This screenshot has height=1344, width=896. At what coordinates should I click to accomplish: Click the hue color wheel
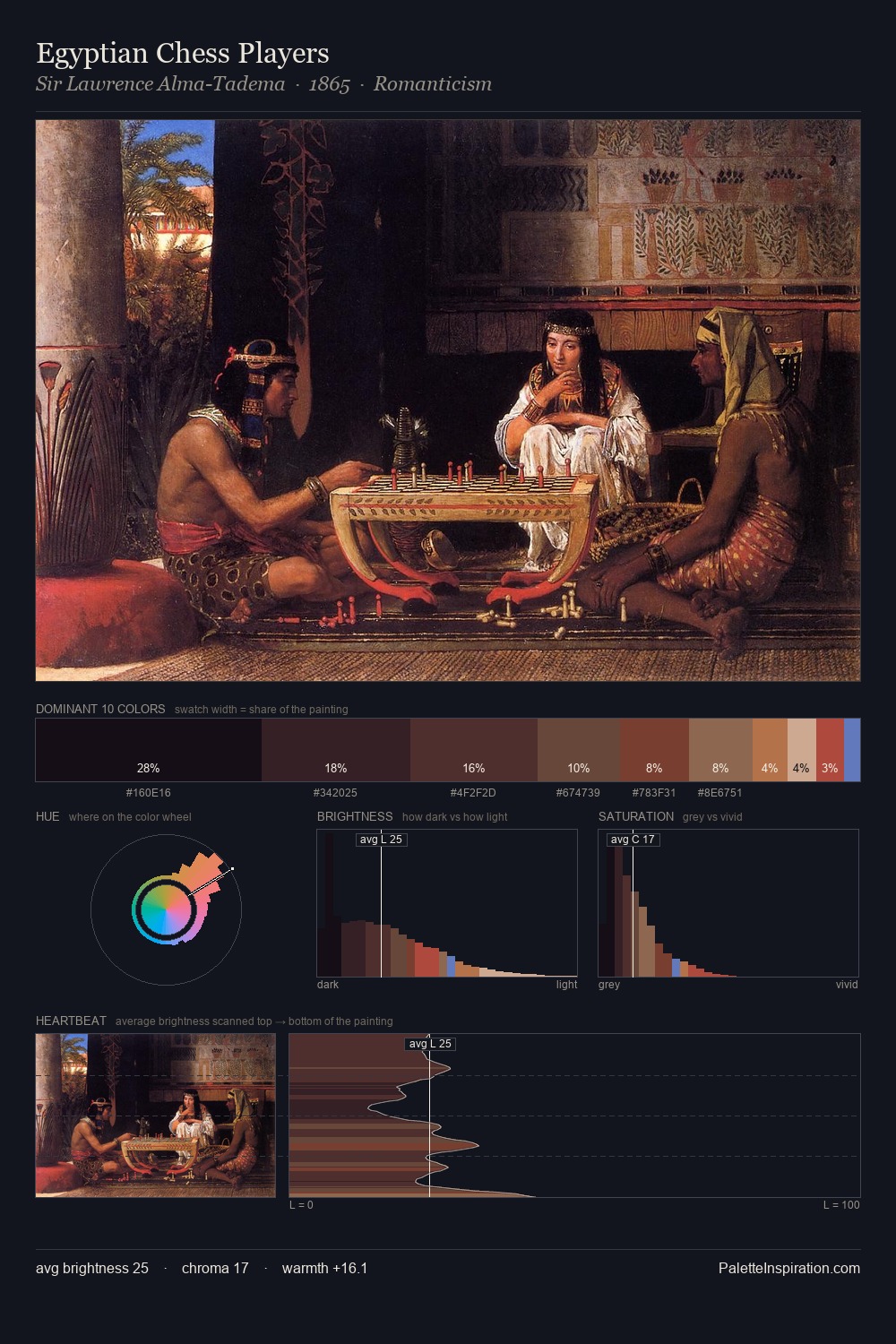coord(166,909)
